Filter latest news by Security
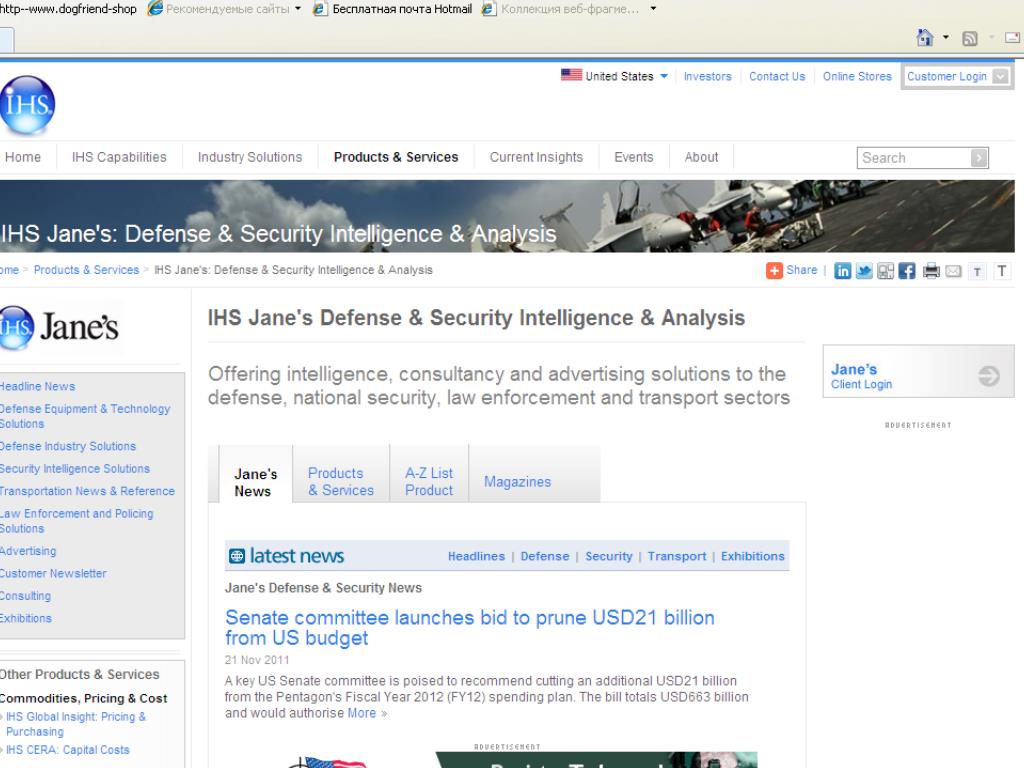The width and height of the screenshot is (1024, 768). tap(609, 556)
